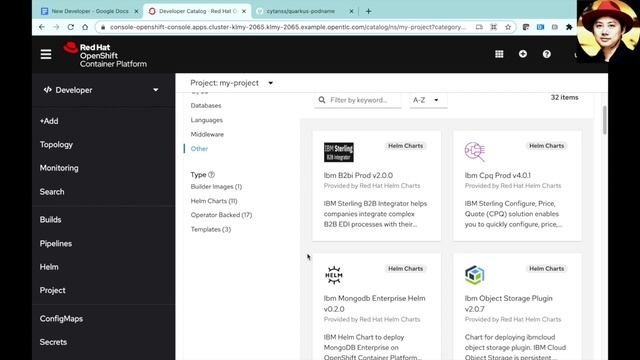The image size is (640, 360).
Task: Click the Red Hat OpenShift logo
Action: (x=105, y=55)
